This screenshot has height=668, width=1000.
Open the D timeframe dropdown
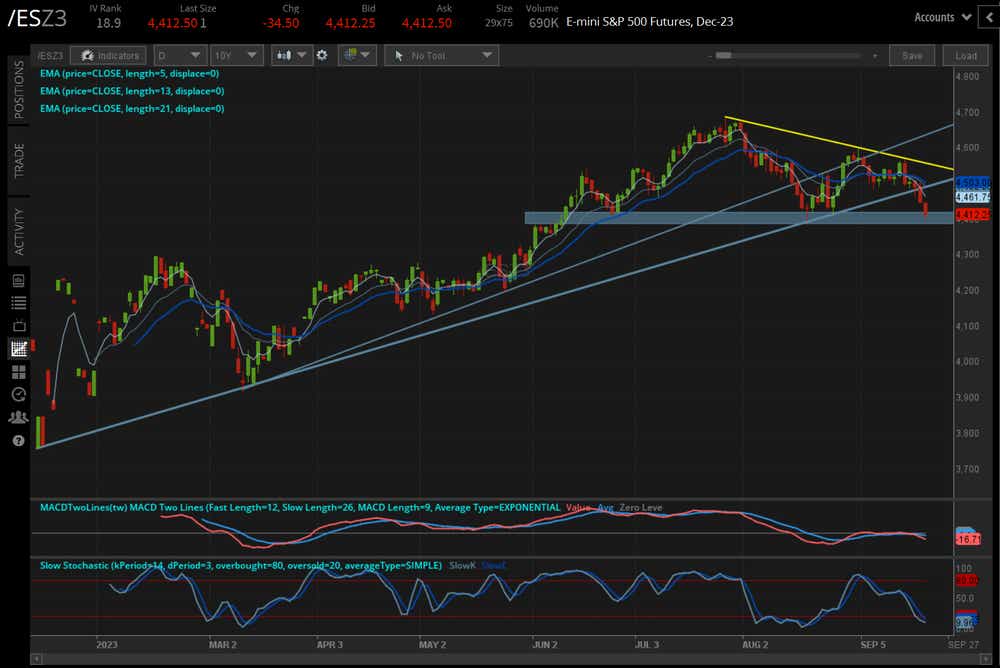pyautogui.click(x=179, y=55)
